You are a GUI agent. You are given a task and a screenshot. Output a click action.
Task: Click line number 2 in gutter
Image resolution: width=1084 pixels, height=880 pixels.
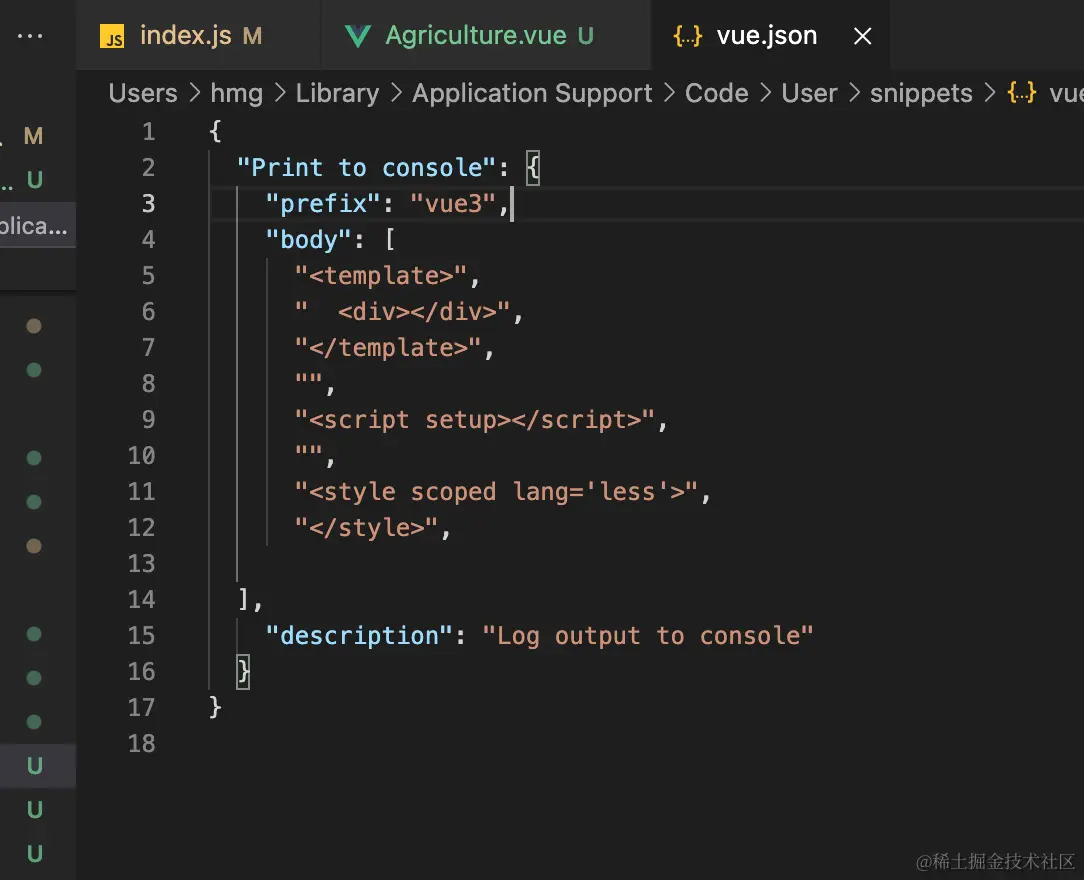click(x=148, y=167)
